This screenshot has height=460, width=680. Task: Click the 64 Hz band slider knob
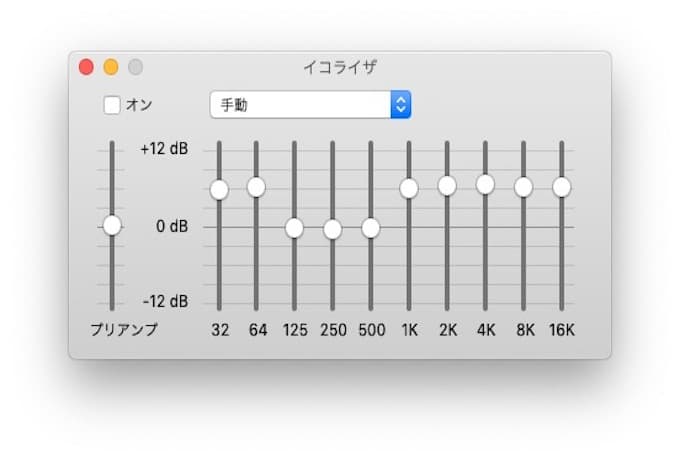pyautogui.click(x=256, y=187)
